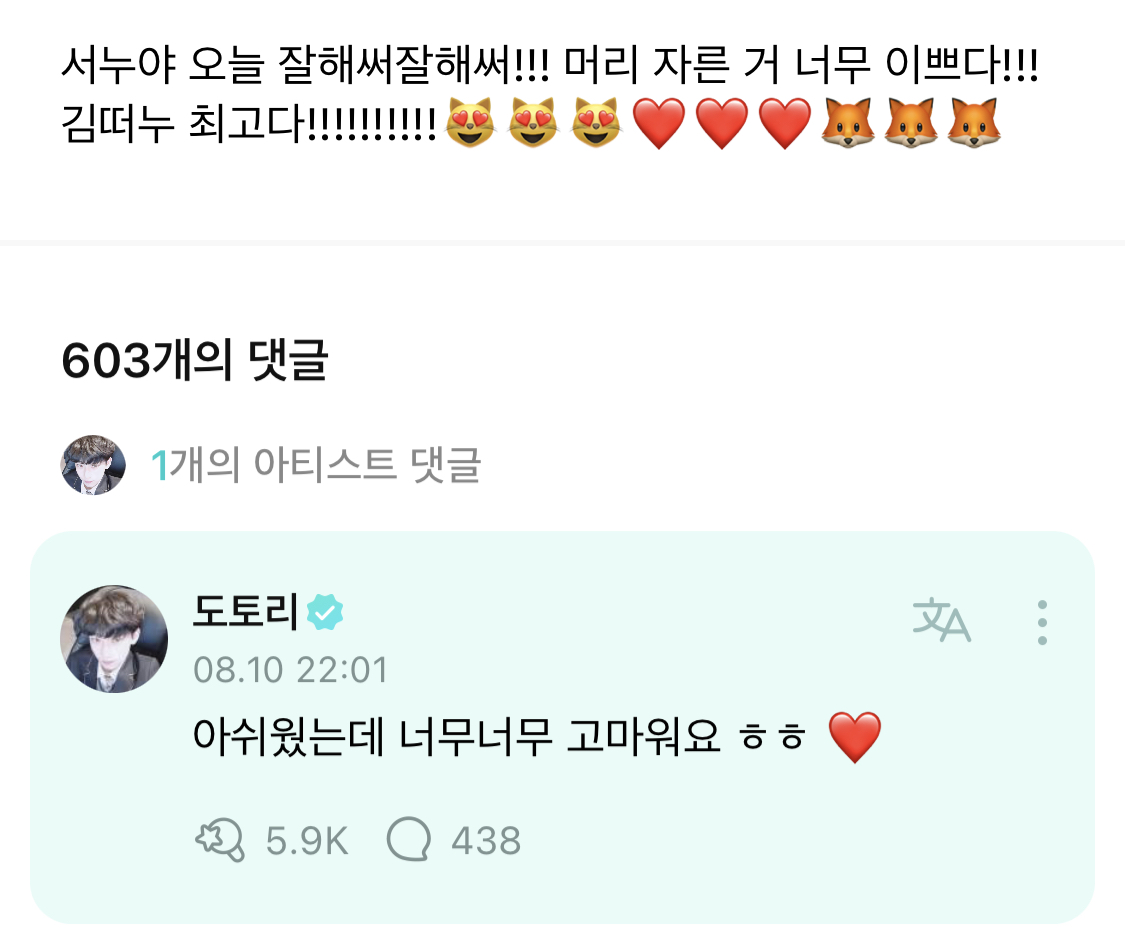Translate the 도토리 artist comment

click(941, 622)
